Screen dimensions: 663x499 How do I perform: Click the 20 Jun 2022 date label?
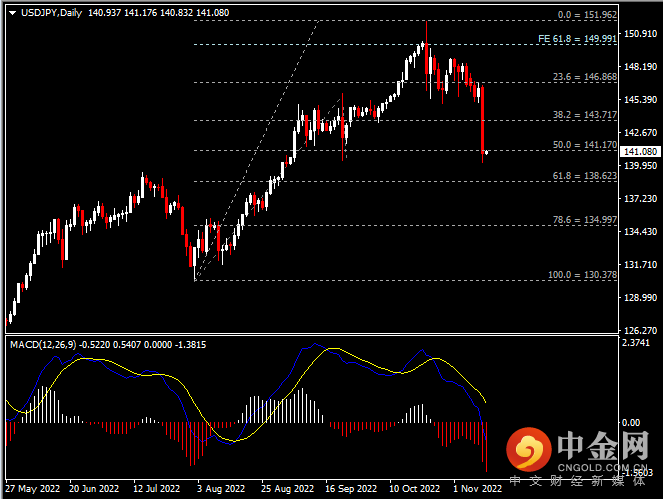(94, 489)
